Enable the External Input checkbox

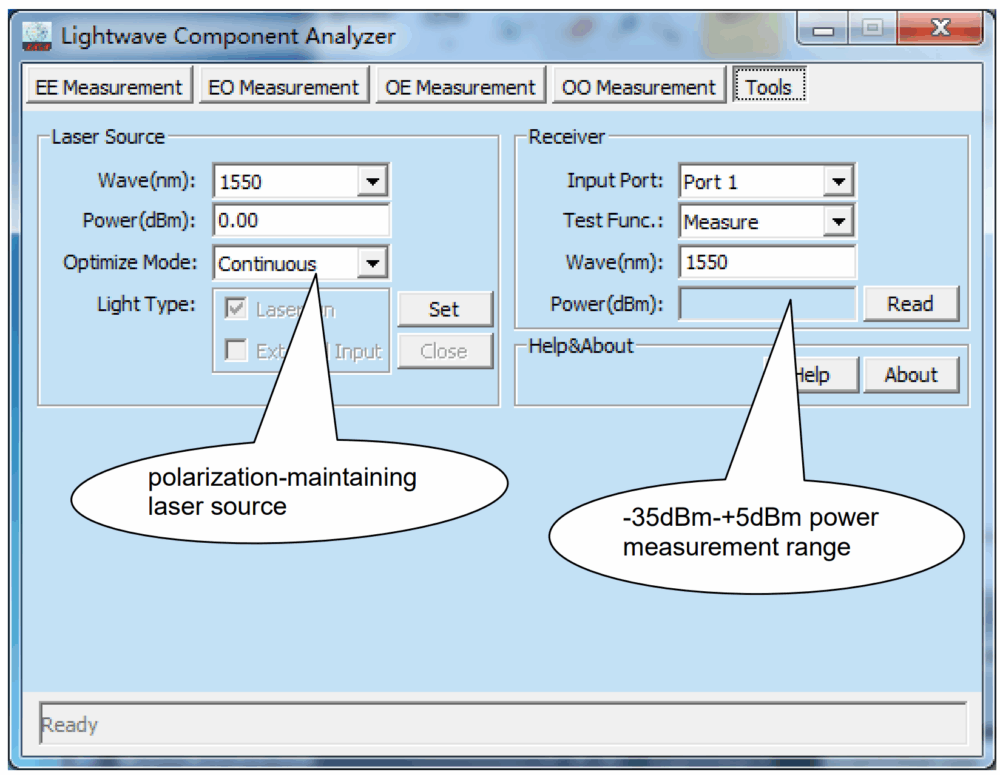tap(237, 351)
